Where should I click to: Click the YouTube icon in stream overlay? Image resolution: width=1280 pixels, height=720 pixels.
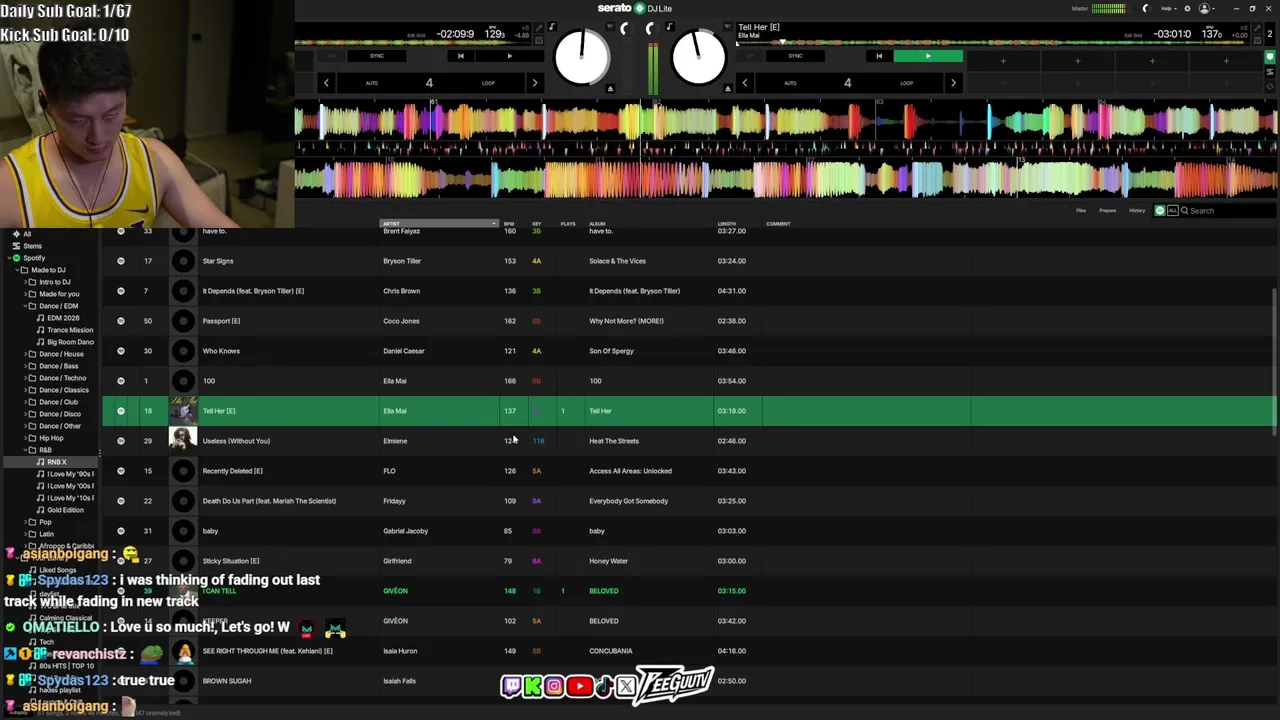(579, 686)
